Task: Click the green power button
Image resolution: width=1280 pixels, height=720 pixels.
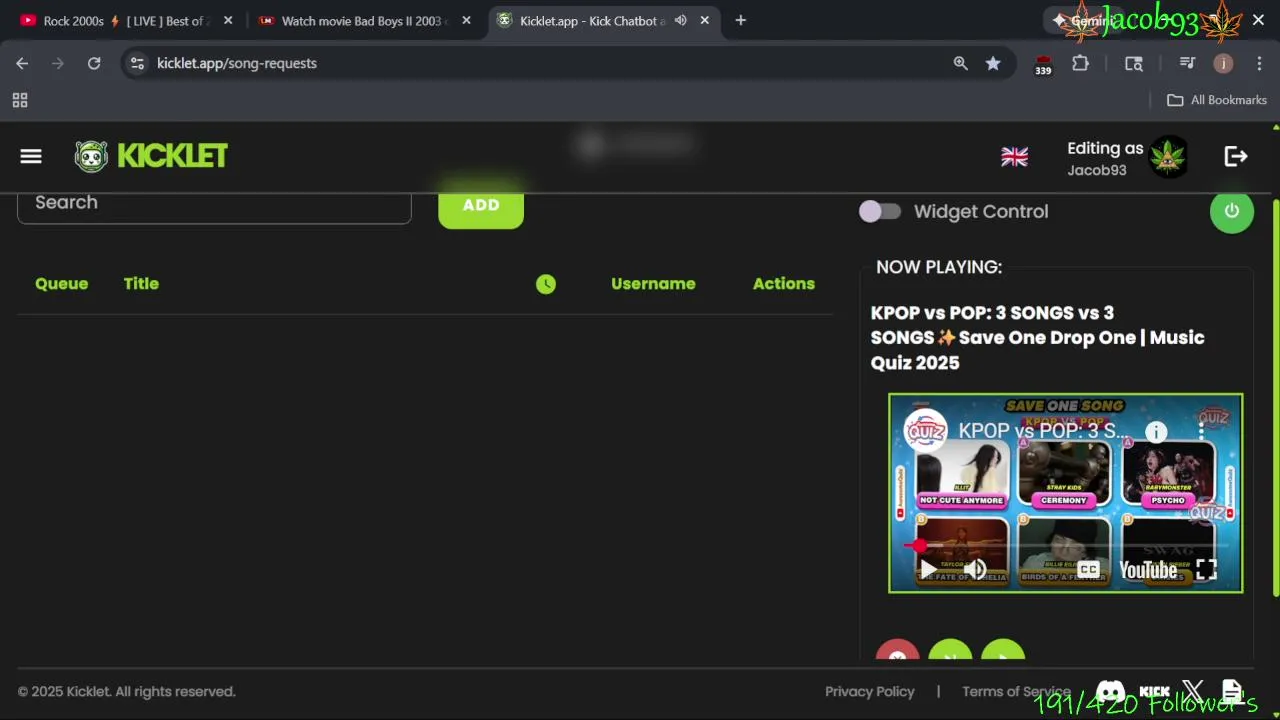Action: 1232,211
